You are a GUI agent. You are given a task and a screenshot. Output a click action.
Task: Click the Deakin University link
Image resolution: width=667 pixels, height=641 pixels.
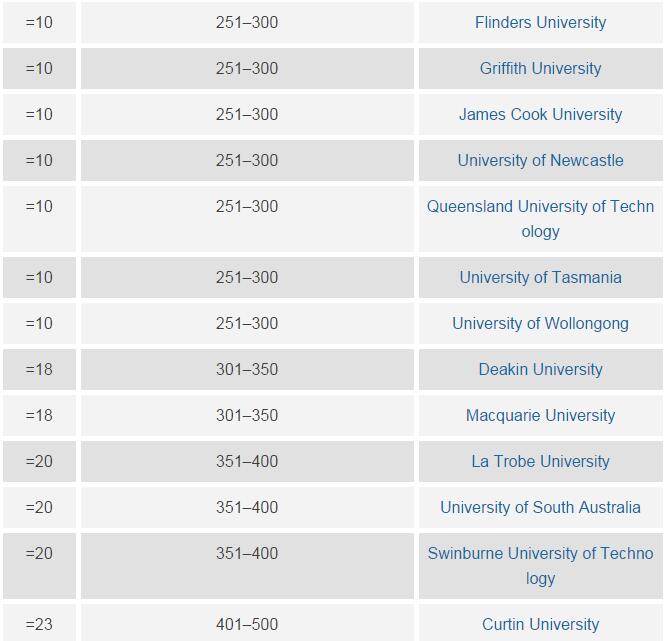(x=540, y=369)
